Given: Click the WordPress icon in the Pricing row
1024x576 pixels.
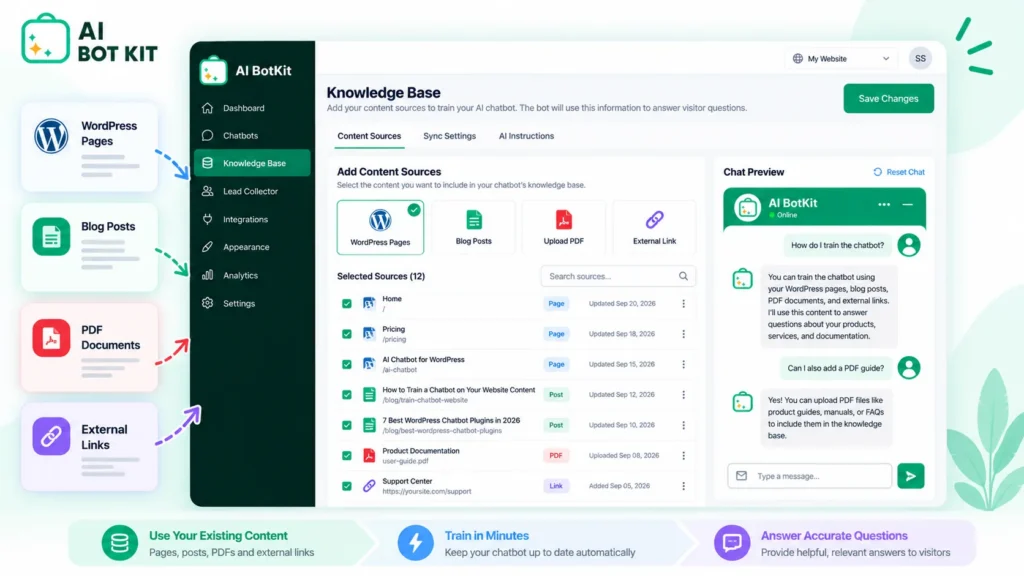Looking at the screenshot, I should (369, 334).
